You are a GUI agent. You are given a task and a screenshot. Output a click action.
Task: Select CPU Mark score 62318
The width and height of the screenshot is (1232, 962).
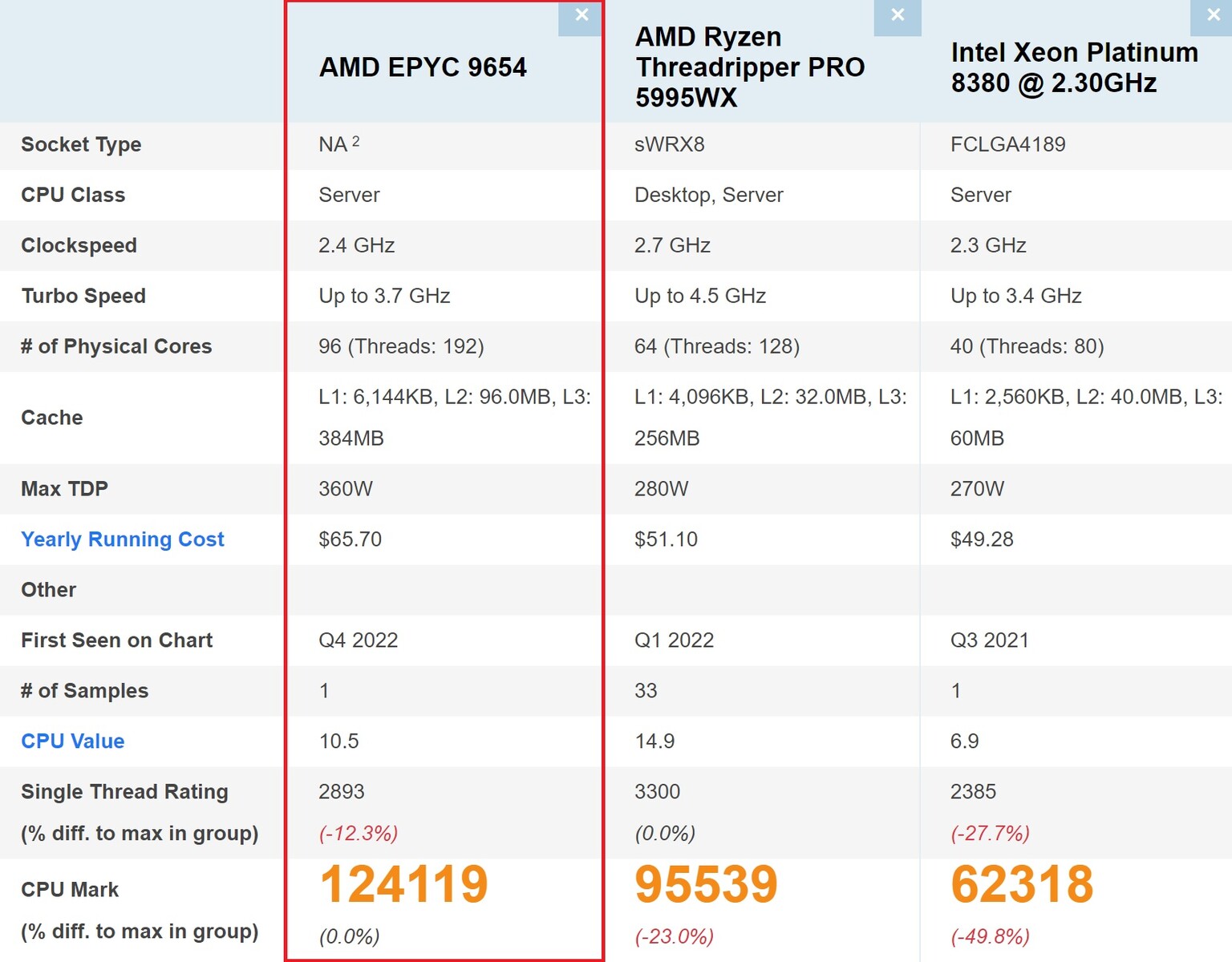[1022, 884]
